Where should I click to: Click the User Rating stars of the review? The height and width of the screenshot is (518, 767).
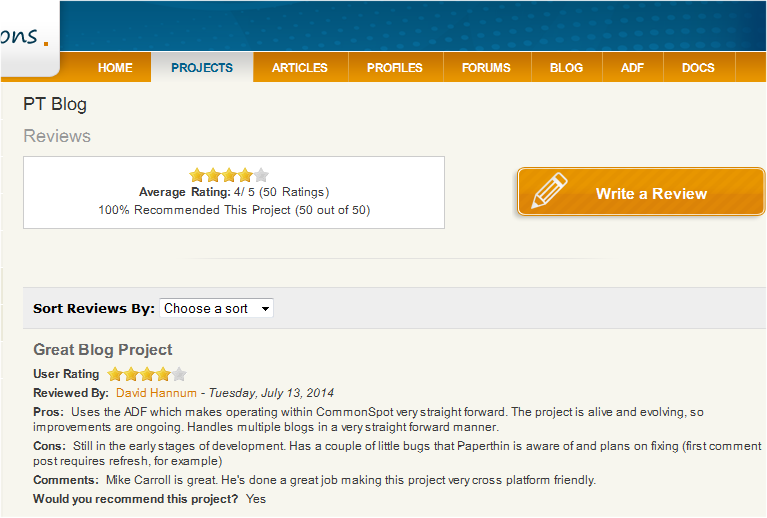pyautogui.click(x=147, y=374)
